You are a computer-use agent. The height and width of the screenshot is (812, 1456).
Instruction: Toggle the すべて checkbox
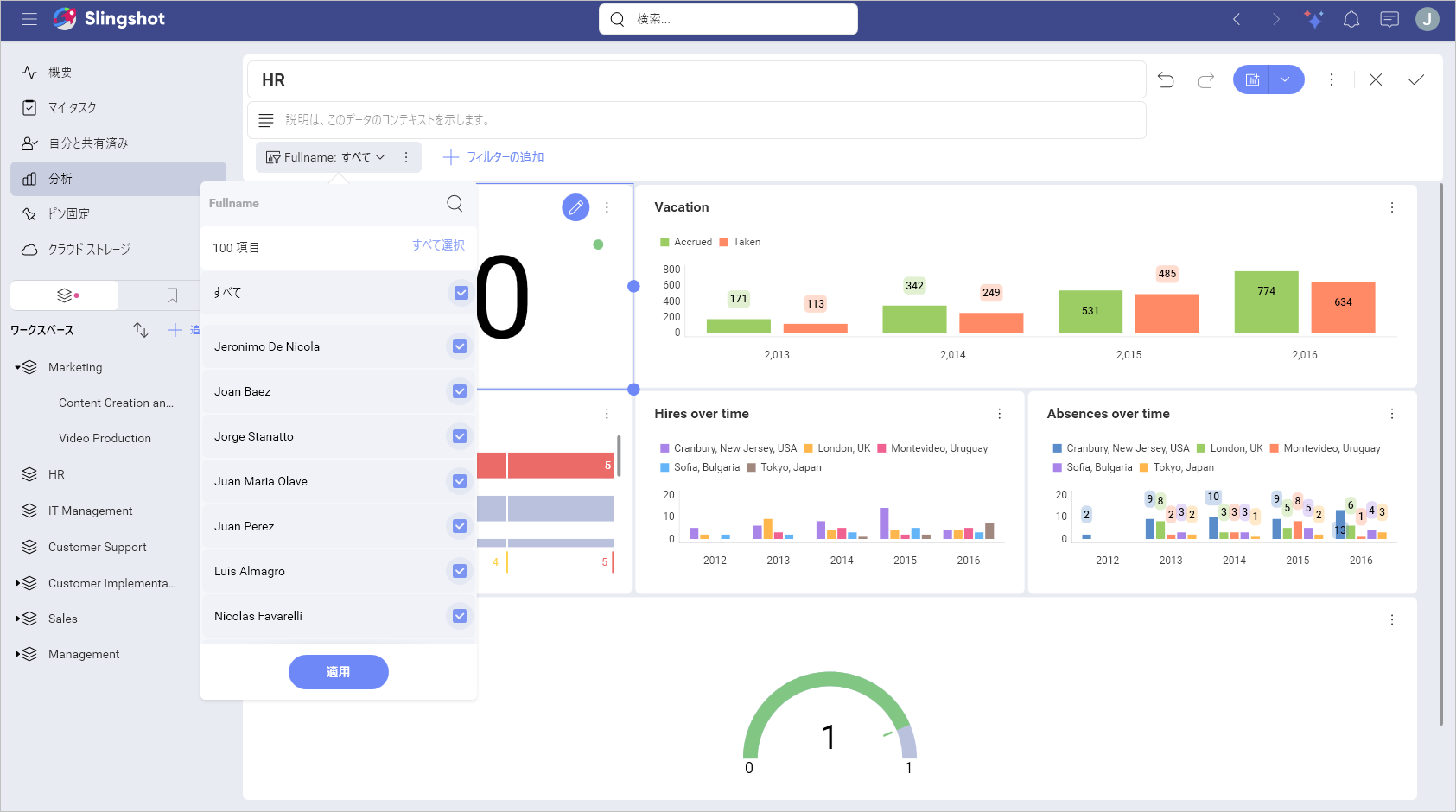pyautogui.click(x=461, y=293)
